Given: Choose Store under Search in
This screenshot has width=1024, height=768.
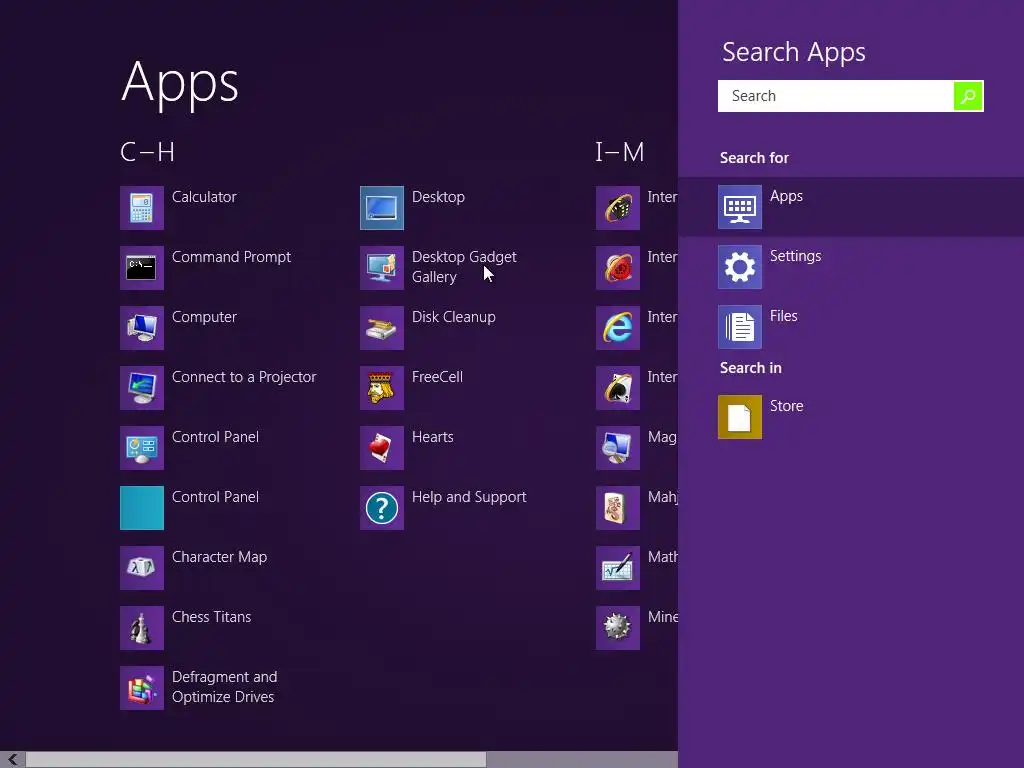Looking at the screenshot, I should coord(851,417).
